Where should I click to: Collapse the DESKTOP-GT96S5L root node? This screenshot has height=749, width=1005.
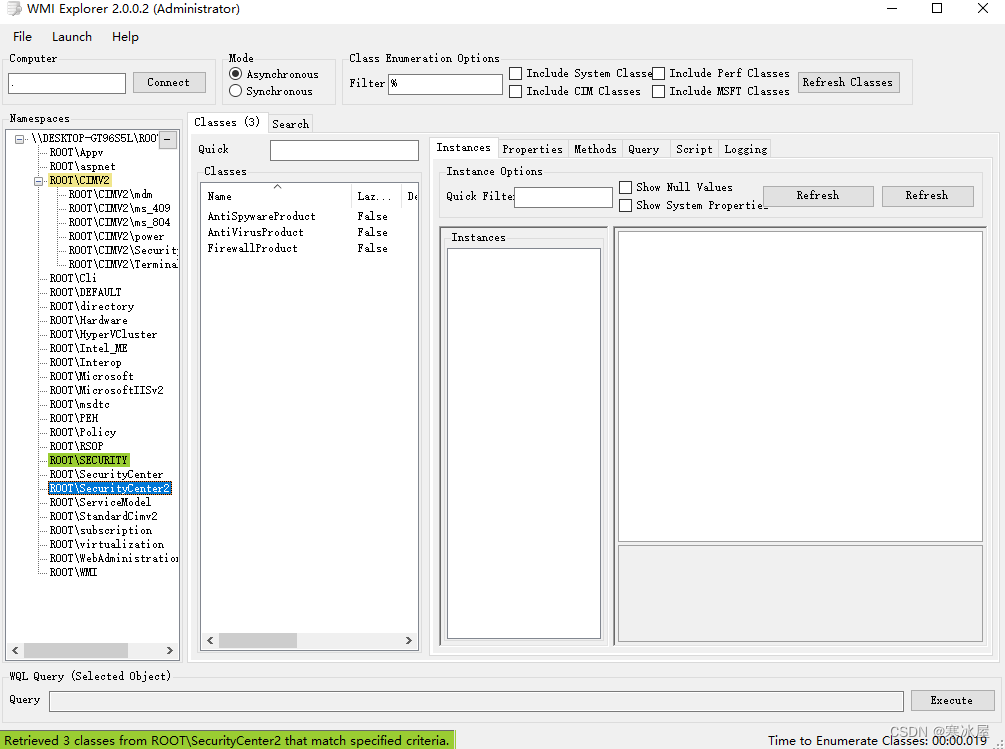click(x=20, y=138)
